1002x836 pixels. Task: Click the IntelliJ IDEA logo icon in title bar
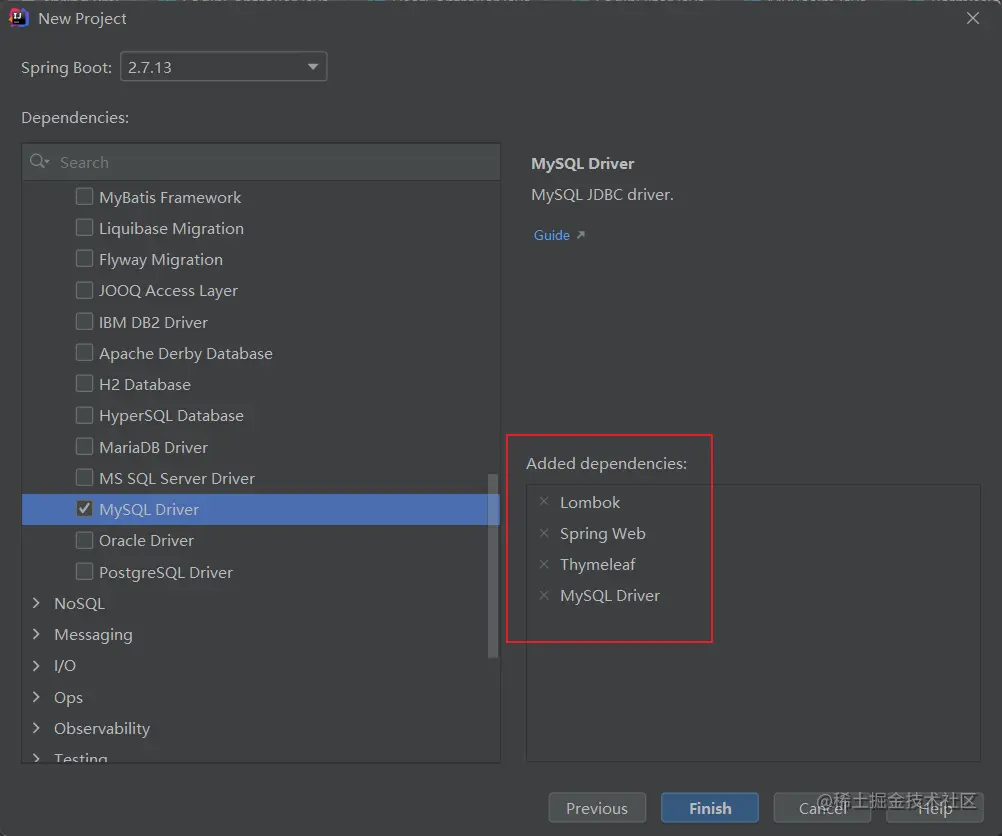coord(19,18)
